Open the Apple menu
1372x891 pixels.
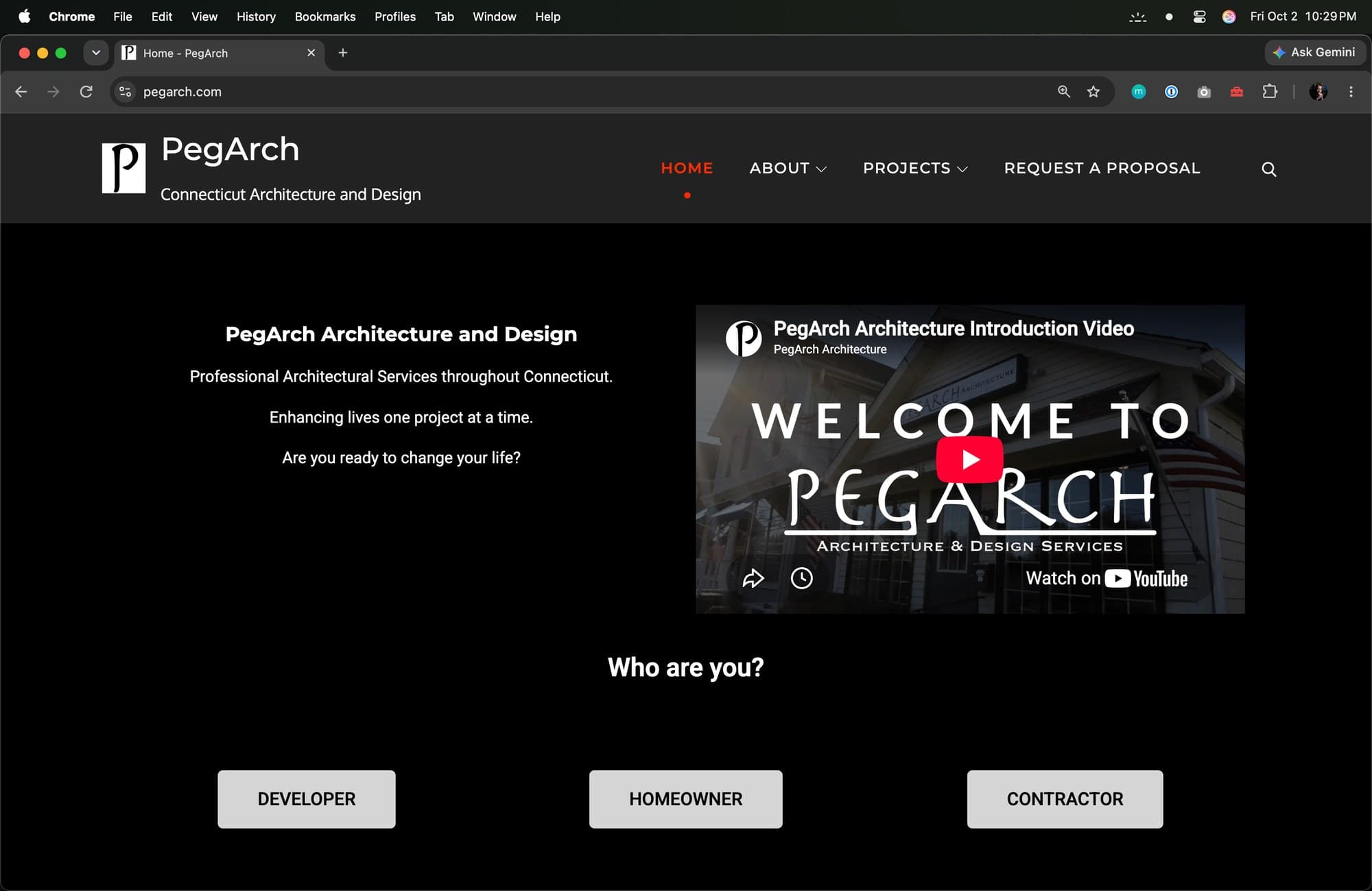pyautogui.click(x=24, y=16)
